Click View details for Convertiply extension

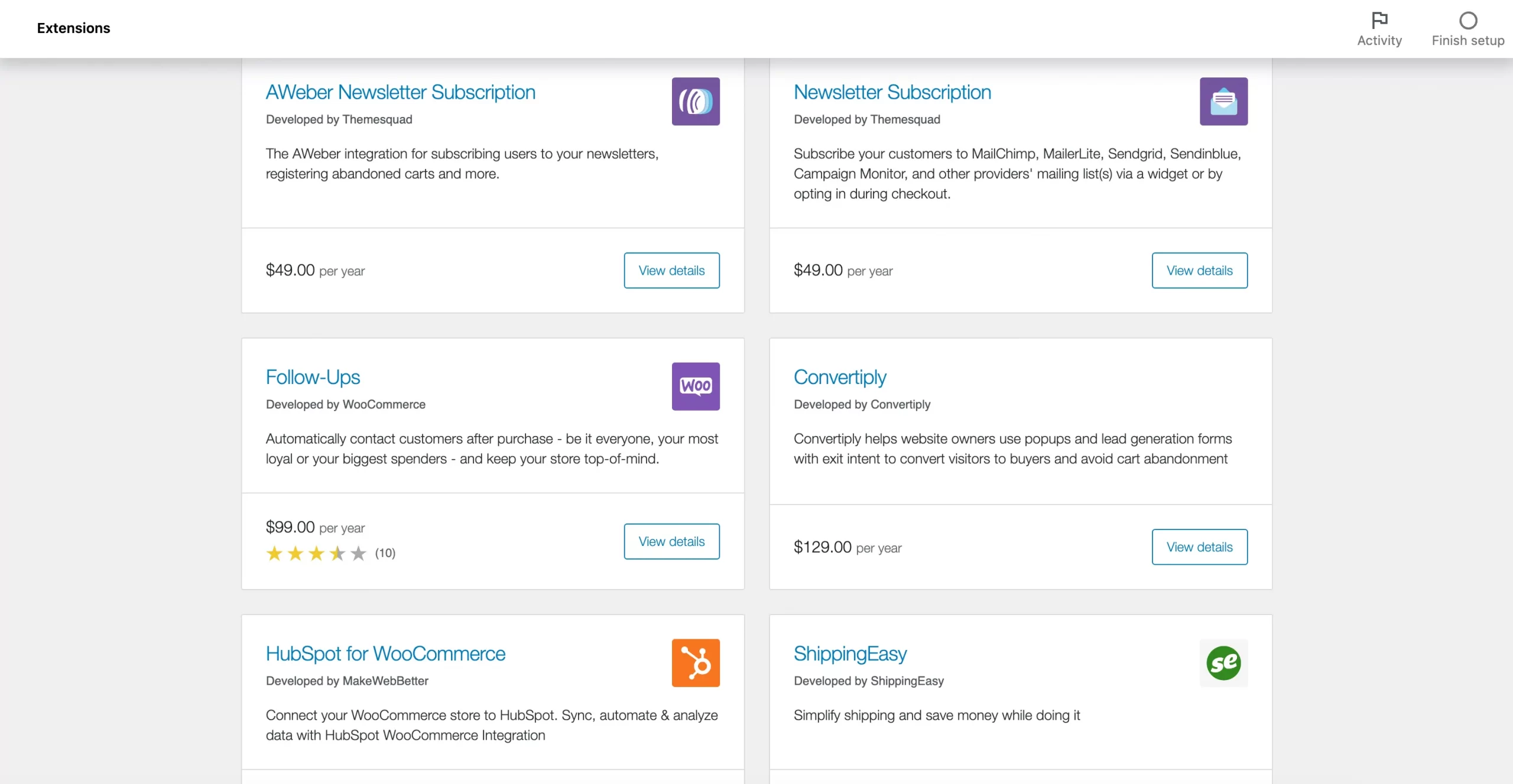point(1199,547)
